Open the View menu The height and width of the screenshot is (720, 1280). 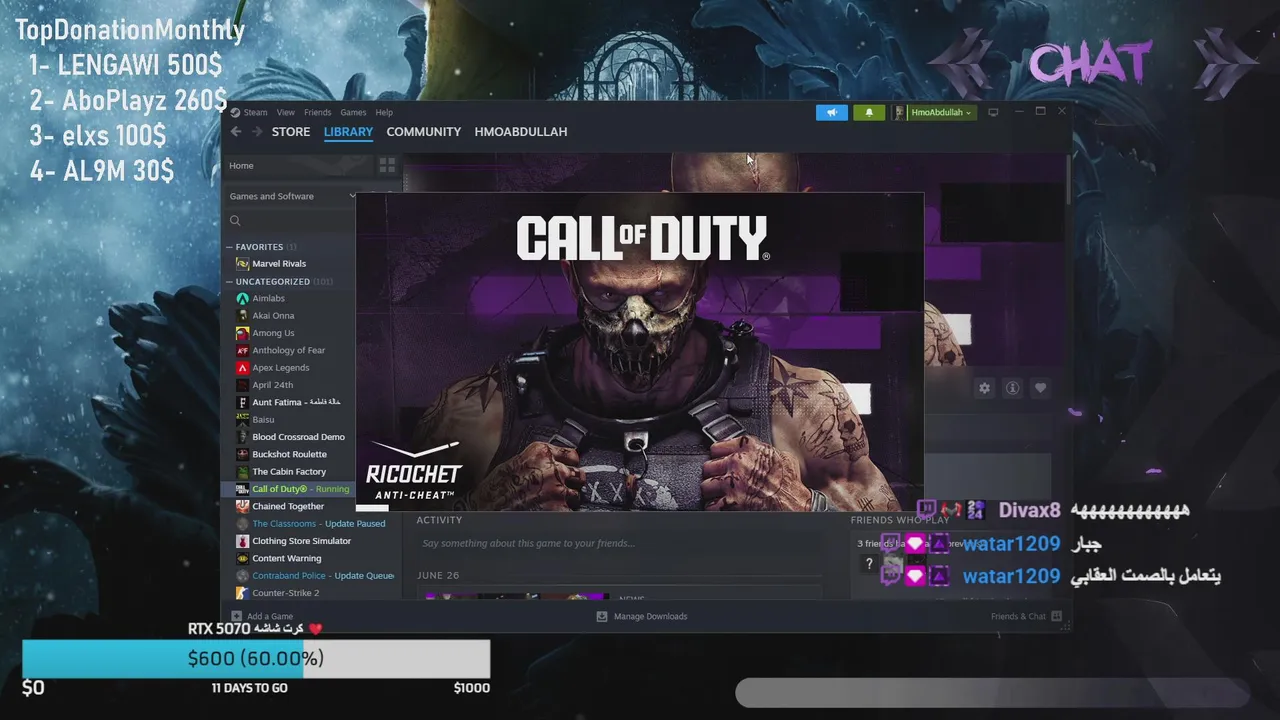pos(286,112)
